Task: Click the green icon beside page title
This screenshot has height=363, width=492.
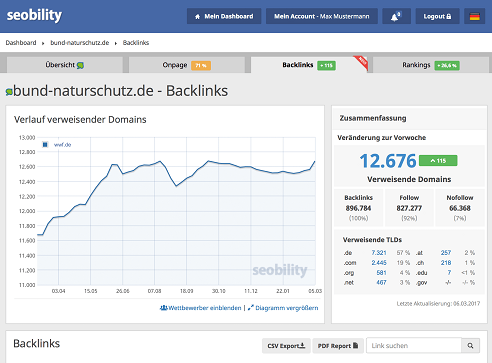Action: tap(9, 92)
